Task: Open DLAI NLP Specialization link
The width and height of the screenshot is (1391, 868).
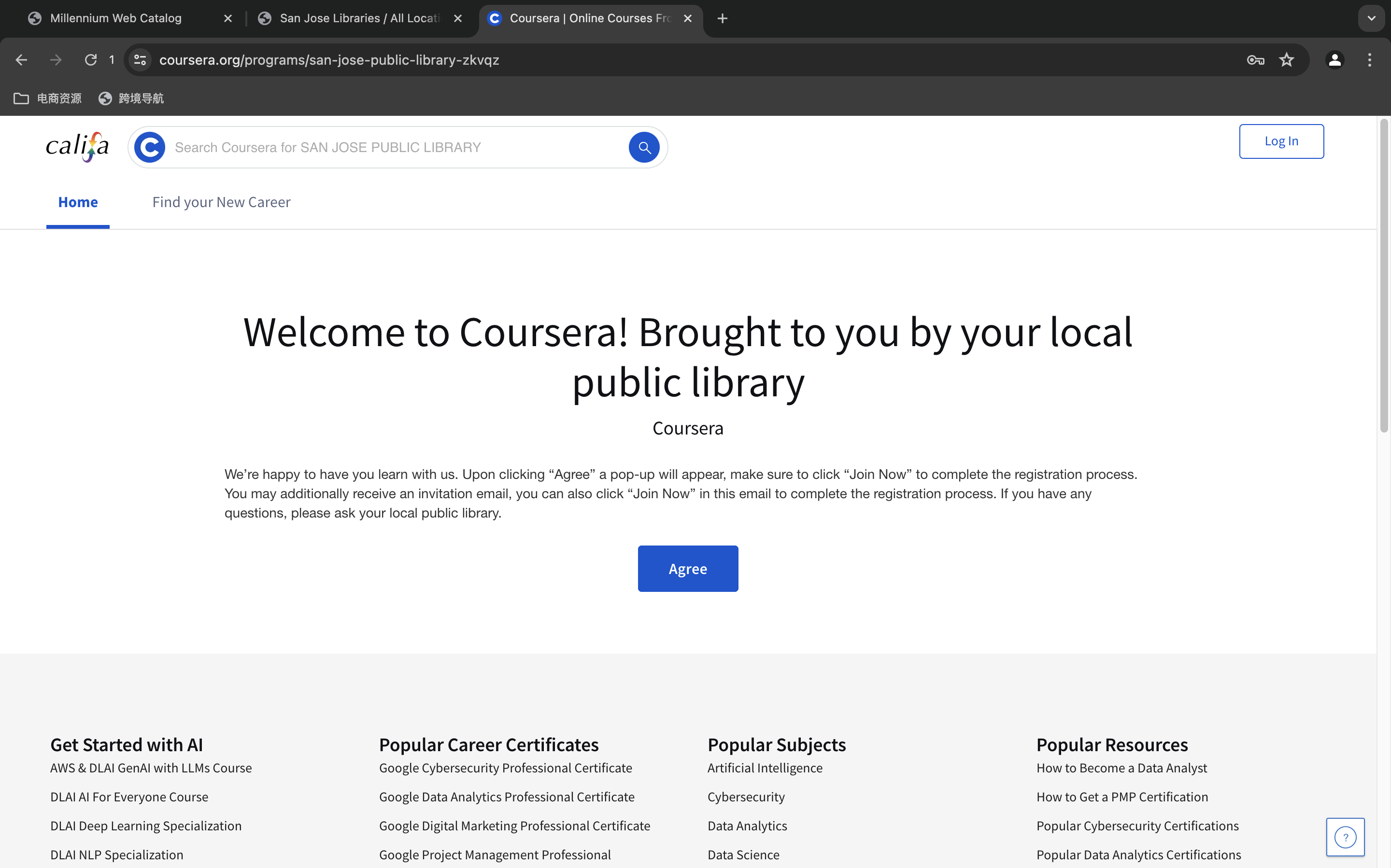Action: [x=116, y=855]
